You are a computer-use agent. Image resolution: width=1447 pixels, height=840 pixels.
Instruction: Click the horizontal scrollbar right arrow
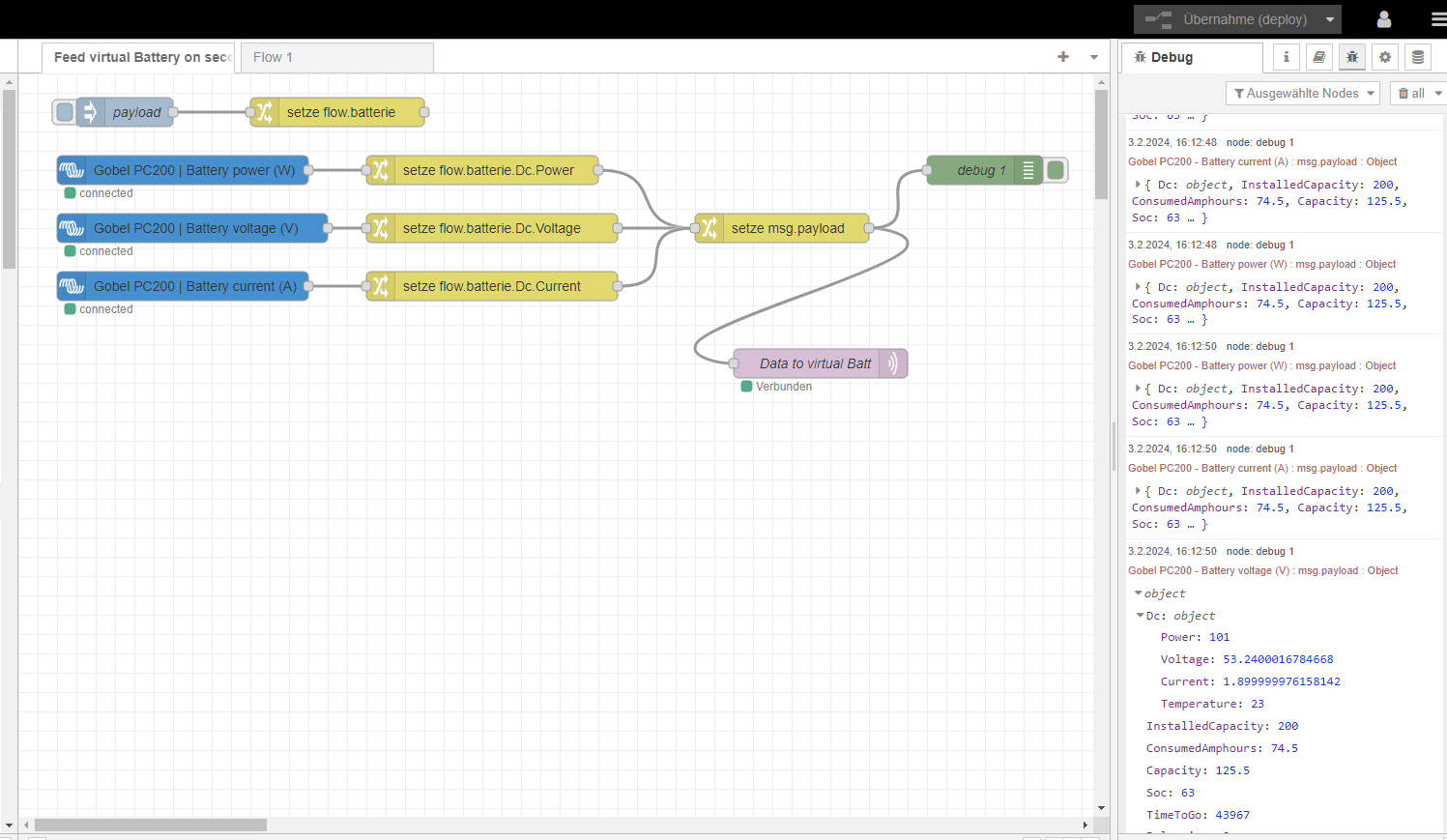1085,825
